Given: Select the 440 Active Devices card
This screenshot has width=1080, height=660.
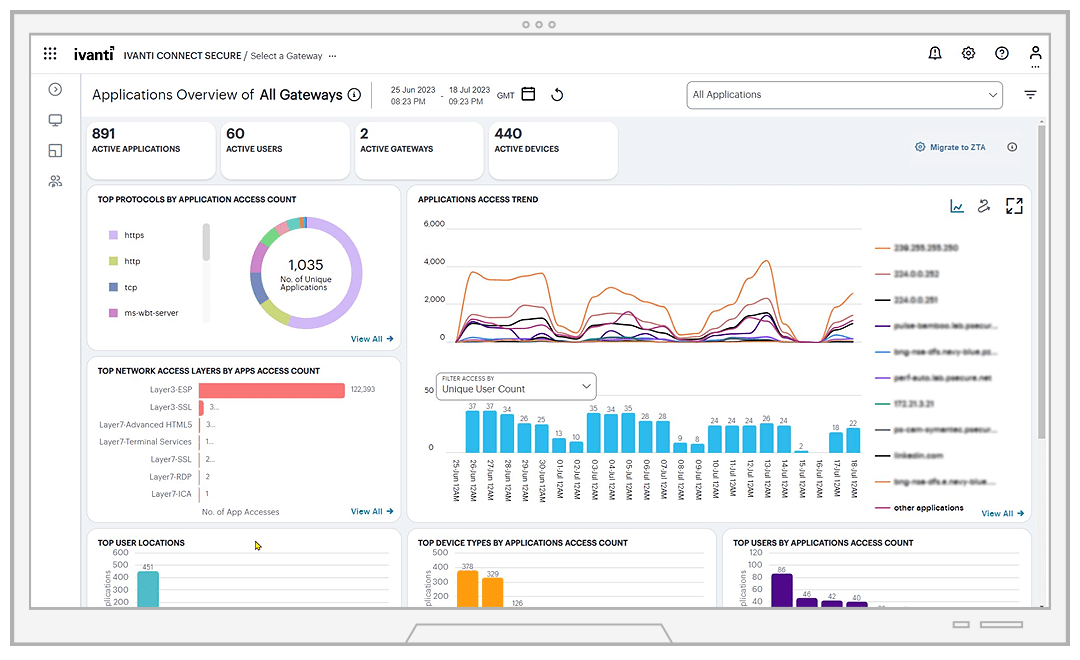Looking at the screenshot, I should click(553, 150).
